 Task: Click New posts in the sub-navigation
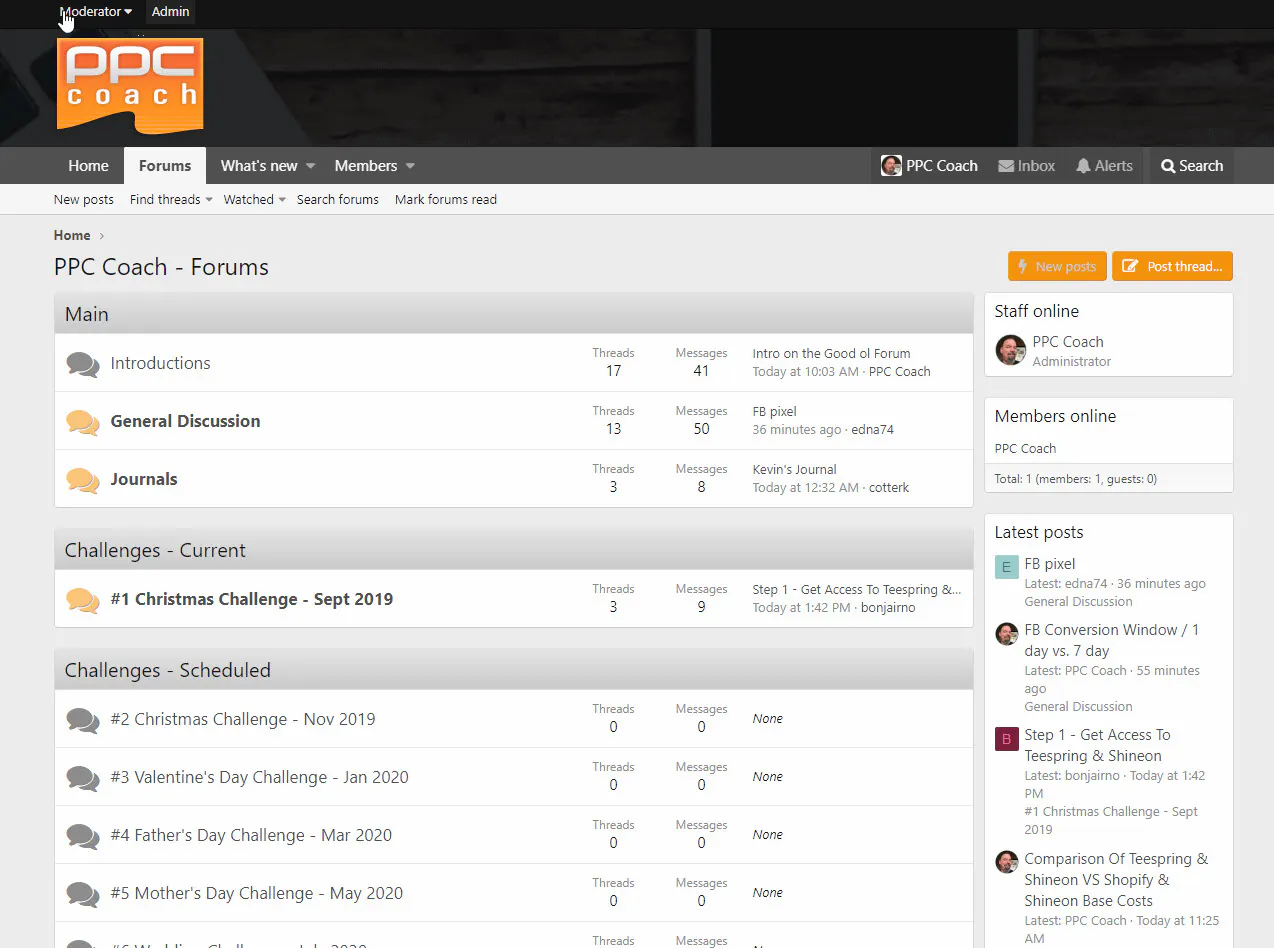(84, 199)
